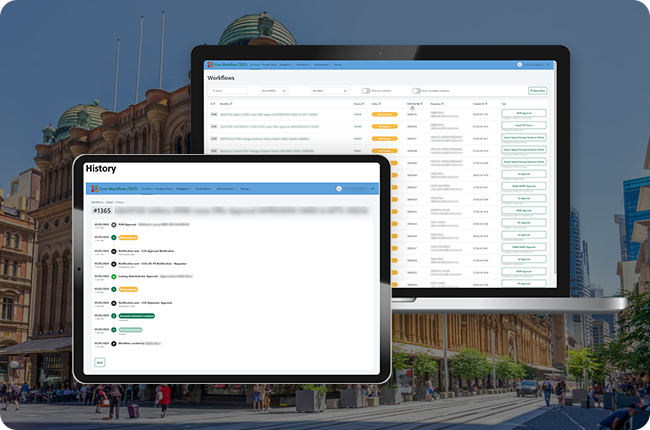The width and height of the screenshot is (650, 430).
Task: Open Workflows tab in laptop navigation bar
Action: pyautogui.click(x=255, y=65)
